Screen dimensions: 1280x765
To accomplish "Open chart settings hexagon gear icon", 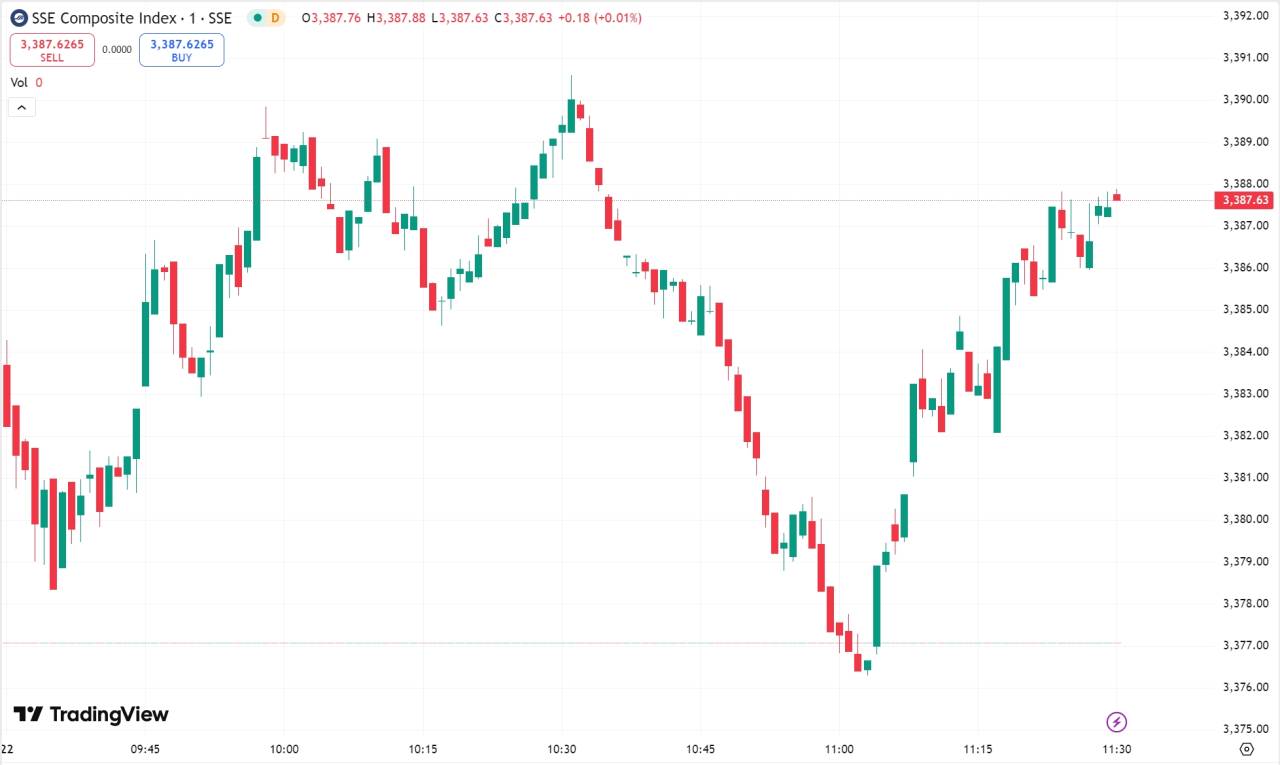I will click(1246, 749).
